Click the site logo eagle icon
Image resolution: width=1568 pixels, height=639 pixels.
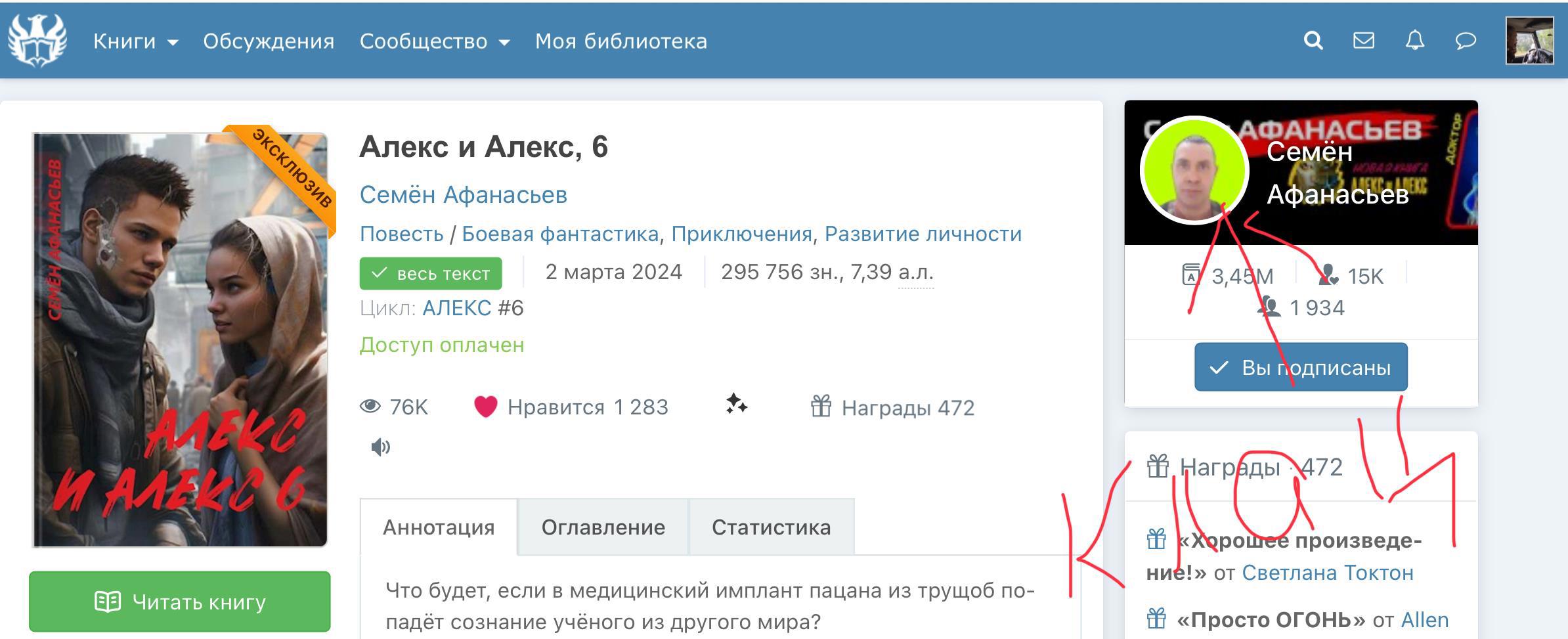37,41
